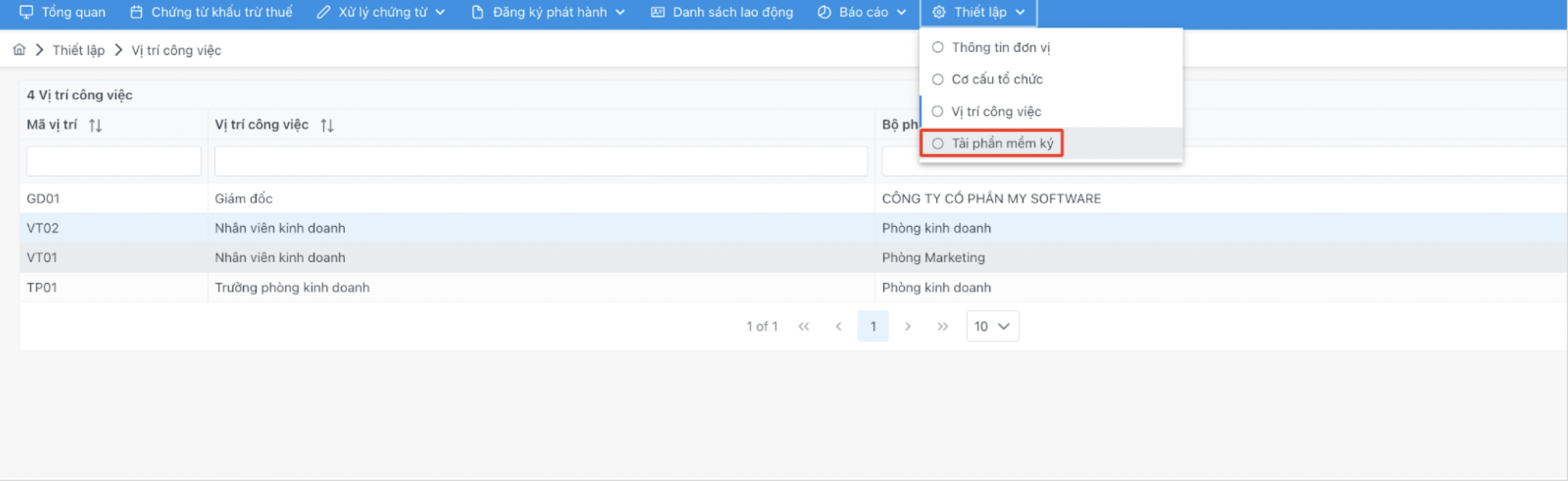Click the Thiết lập gear icon
Screen dimensions: 1568x481
(939, 12)
